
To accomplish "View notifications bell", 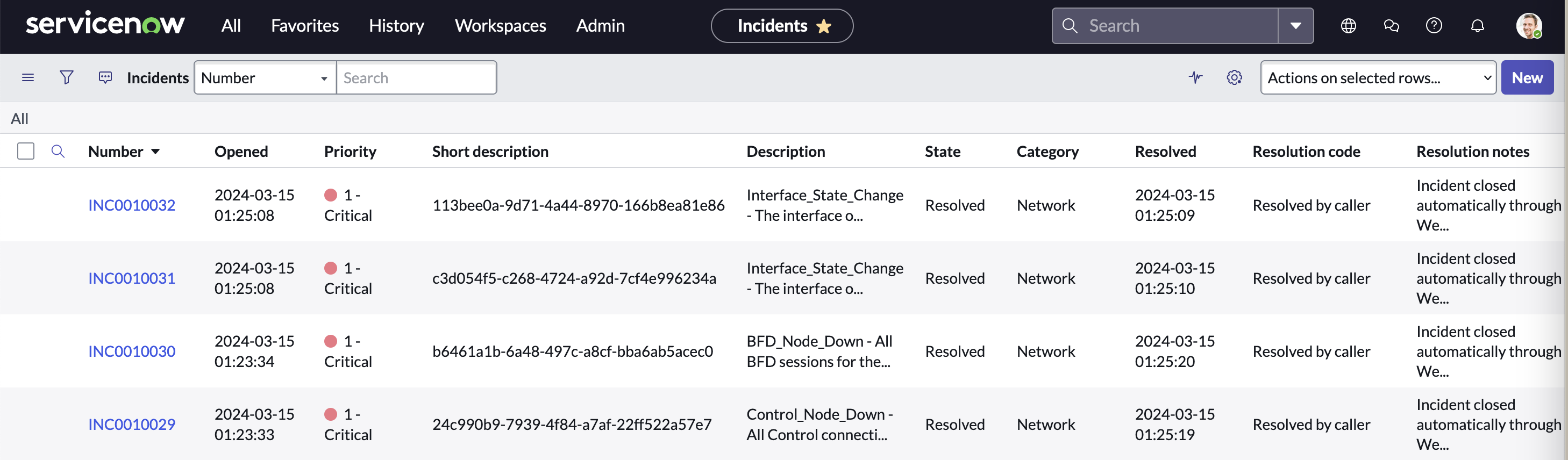I will (x=1477, y=26).
